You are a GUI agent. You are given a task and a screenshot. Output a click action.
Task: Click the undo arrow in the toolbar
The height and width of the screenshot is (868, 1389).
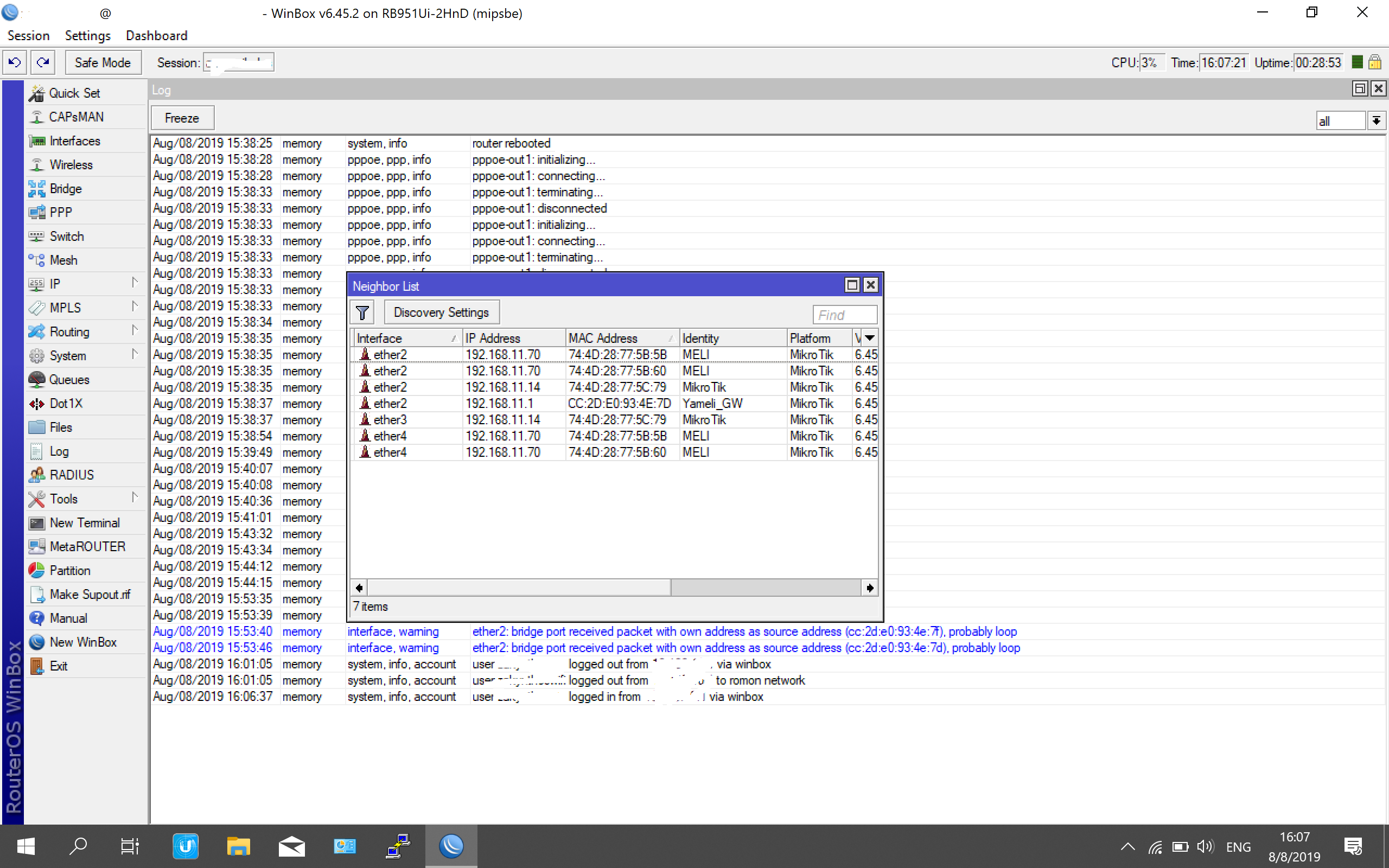(14, 62)
